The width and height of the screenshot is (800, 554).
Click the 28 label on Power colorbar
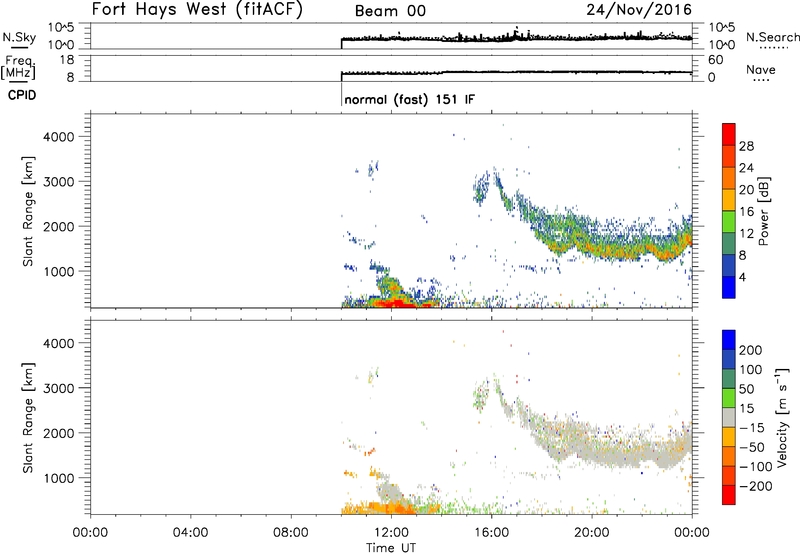(746, 146)
